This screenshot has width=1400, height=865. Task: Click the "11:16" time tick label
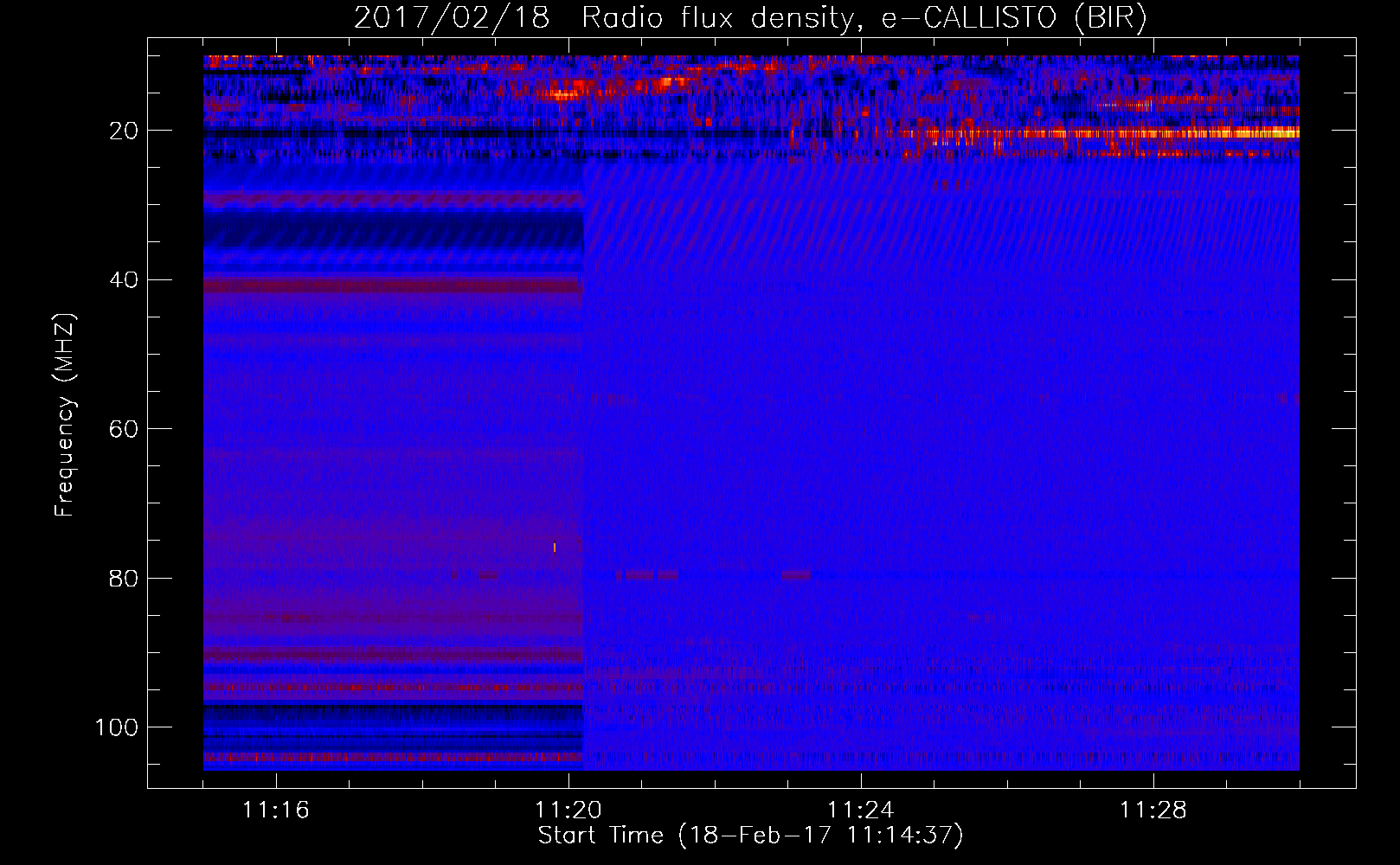click(276, 811)
